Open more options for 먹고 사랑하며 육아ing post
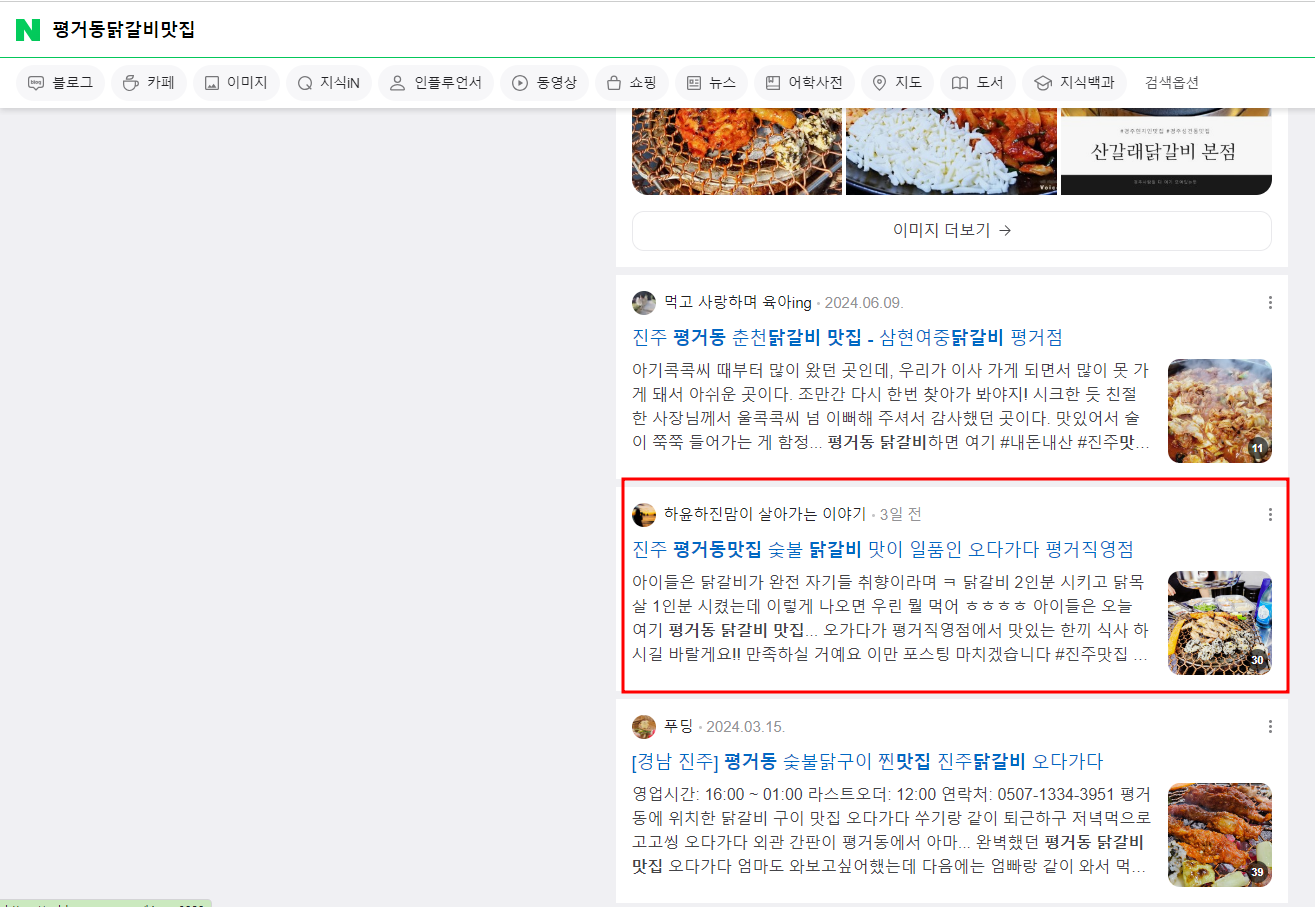 tap(1270, 303)
